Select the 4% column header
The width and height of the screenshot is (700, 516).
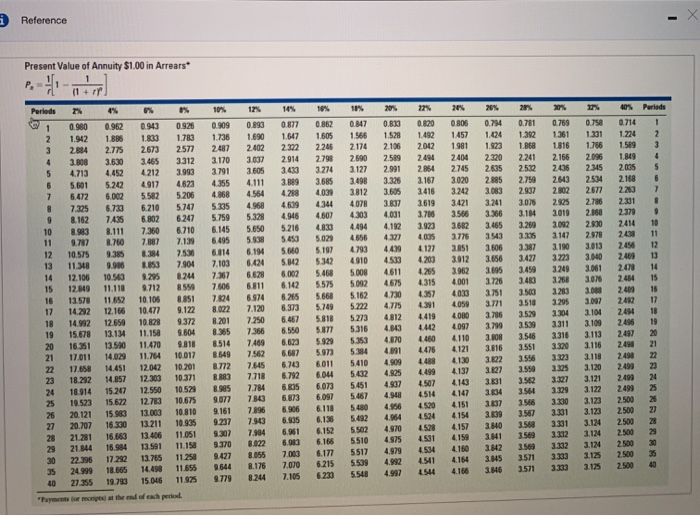click(x=113, y=110)
